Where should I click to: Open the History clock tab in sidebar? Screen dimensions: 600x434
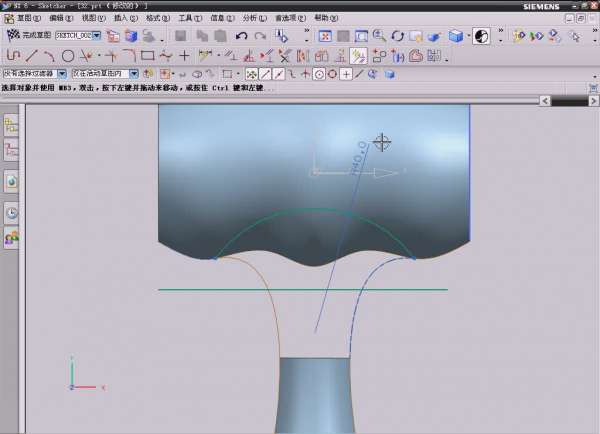[12, 212]
